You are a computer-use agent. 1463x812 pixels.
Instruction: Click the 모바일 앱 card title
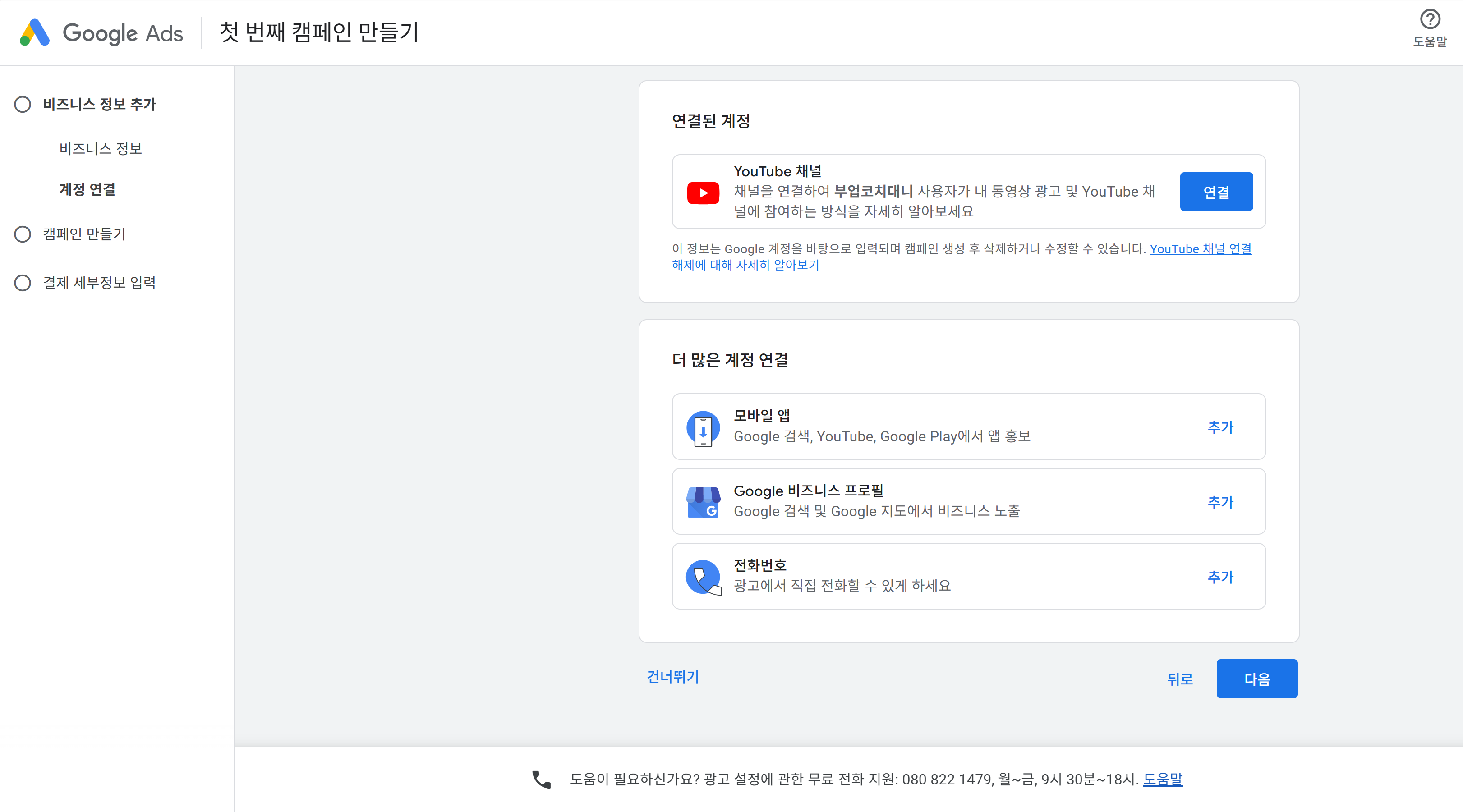tap(762, 416)
